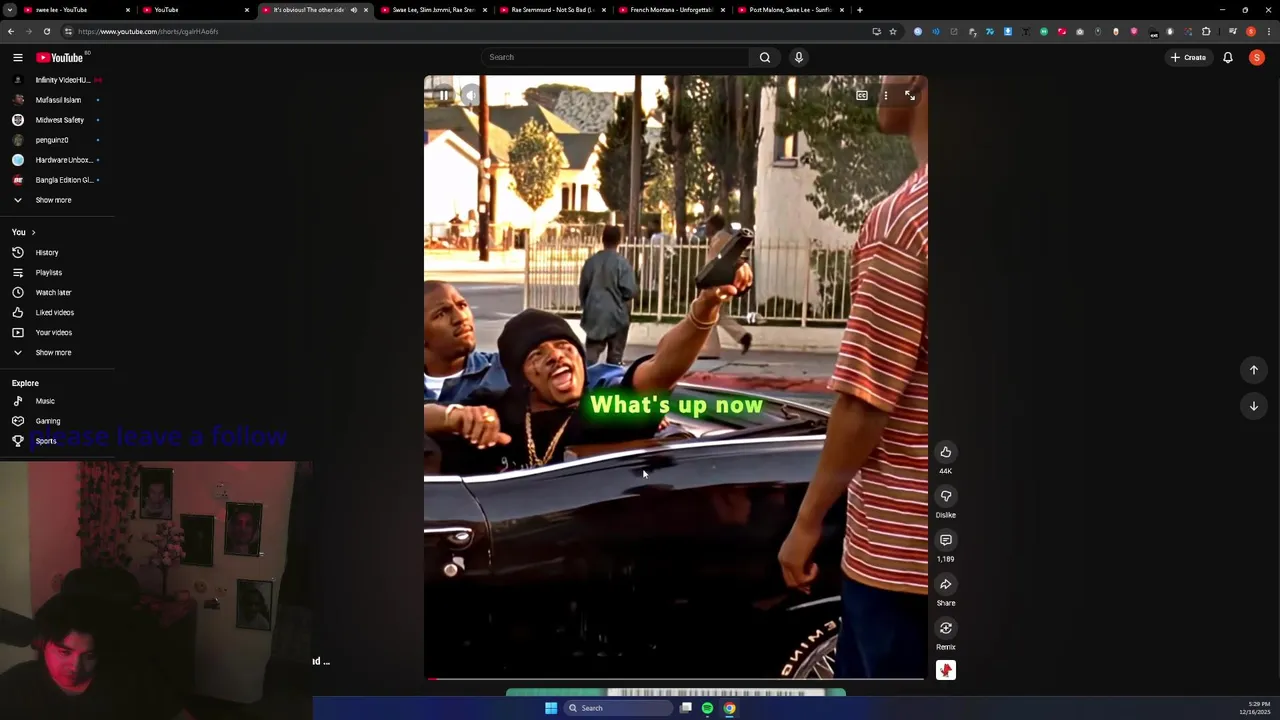The image size is (1280, 720).
Task: Open Infinity VideoHU subscription
Action: (x=57, y=80)
